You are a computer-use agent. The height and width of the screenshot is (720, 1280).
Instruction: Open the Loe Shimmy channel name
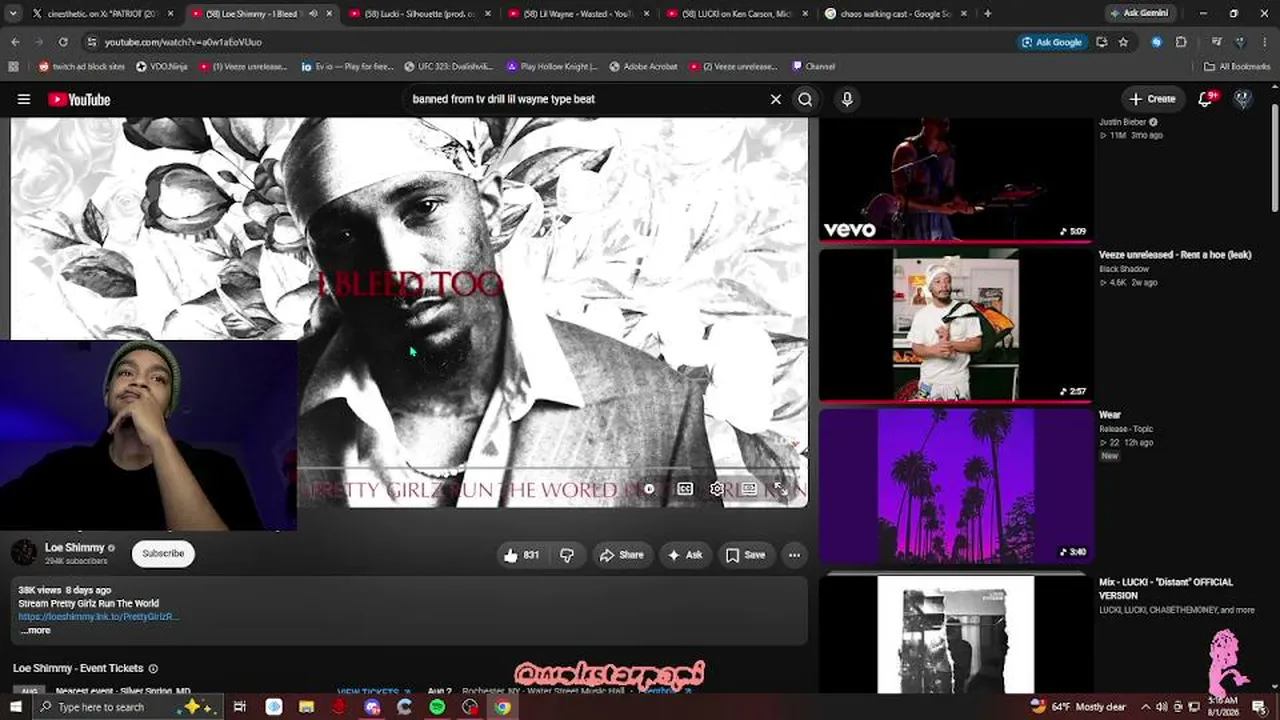coord(75,548)
